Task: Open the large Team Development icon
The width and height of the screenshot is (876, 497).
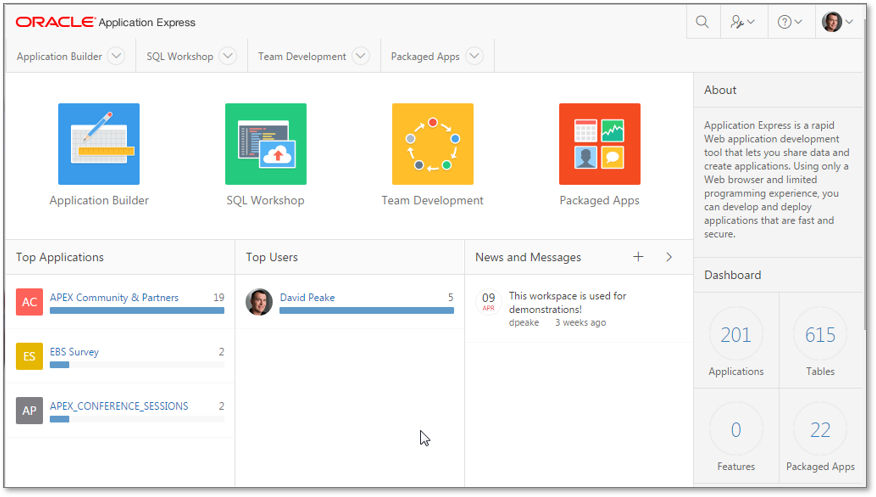Action: pyautogui.click(x=432, y=144)
